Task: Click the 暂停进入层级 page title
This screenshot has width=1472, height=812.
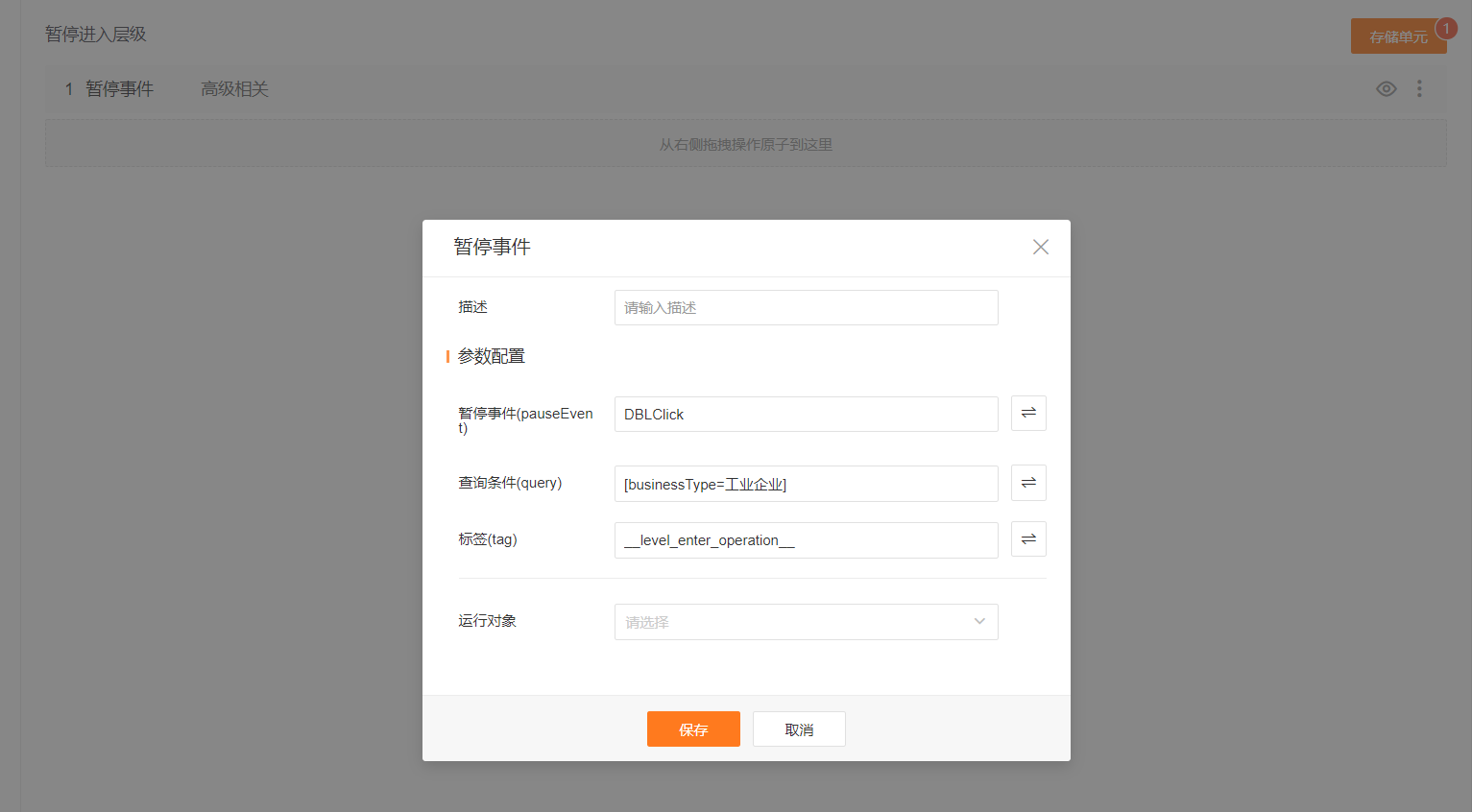Action: pos(95,34)
